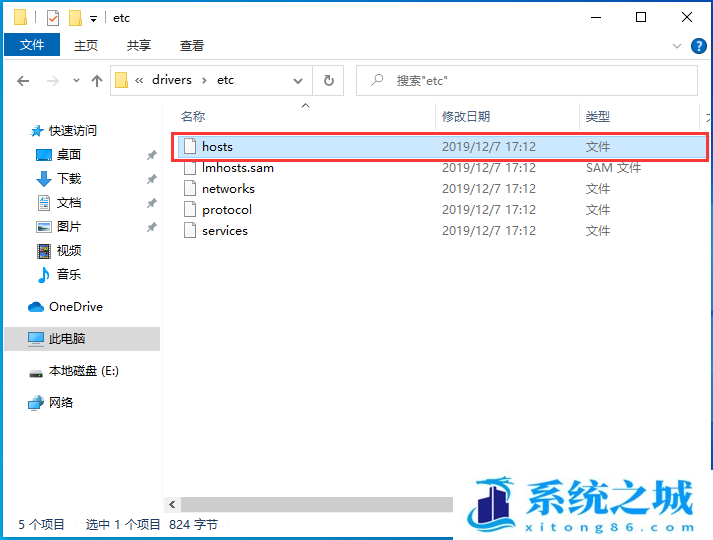This screenshot has height=540, width=713.
Task: Open the blue Help question mark icon
Action: tap(698, 46)
